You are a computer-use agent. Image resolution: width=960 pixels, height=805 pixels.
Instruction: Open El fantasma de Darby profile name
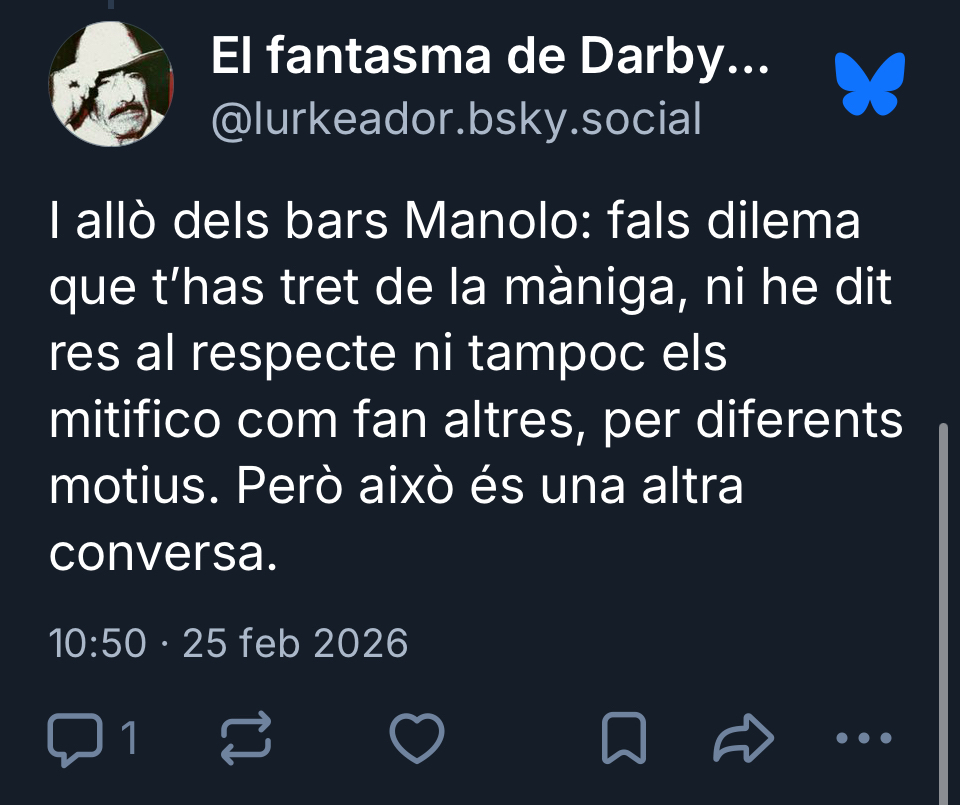pos(489,57)
